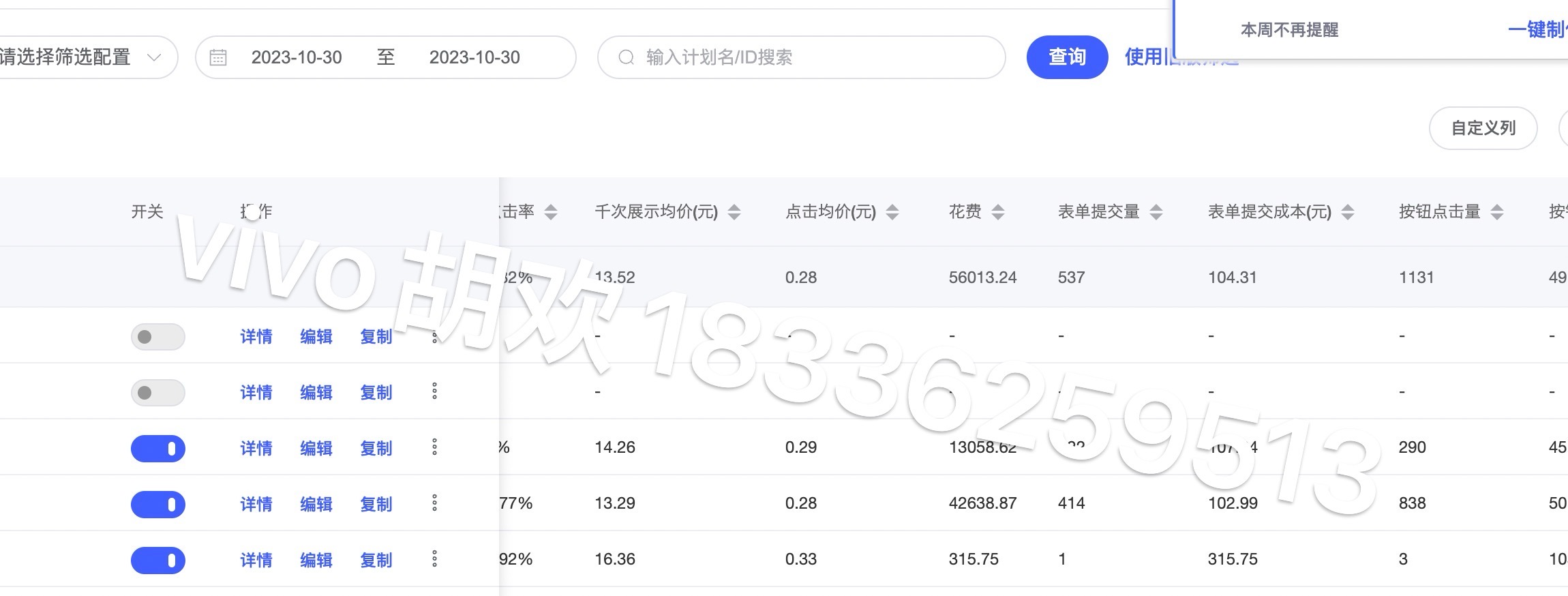Focus the 输入计划名/ID搜索 search field
This screenshot has width=1568, height=596.
811,57
